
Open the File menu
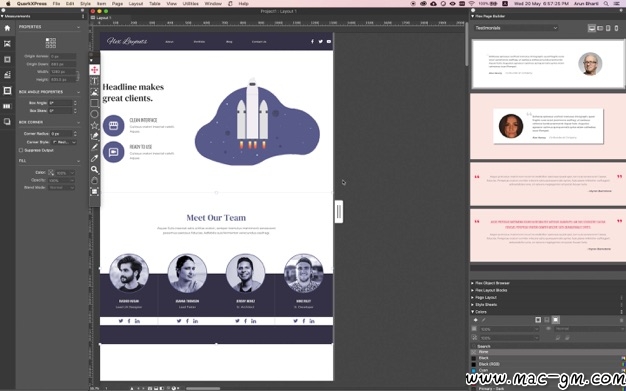click(x=56, y=4)
